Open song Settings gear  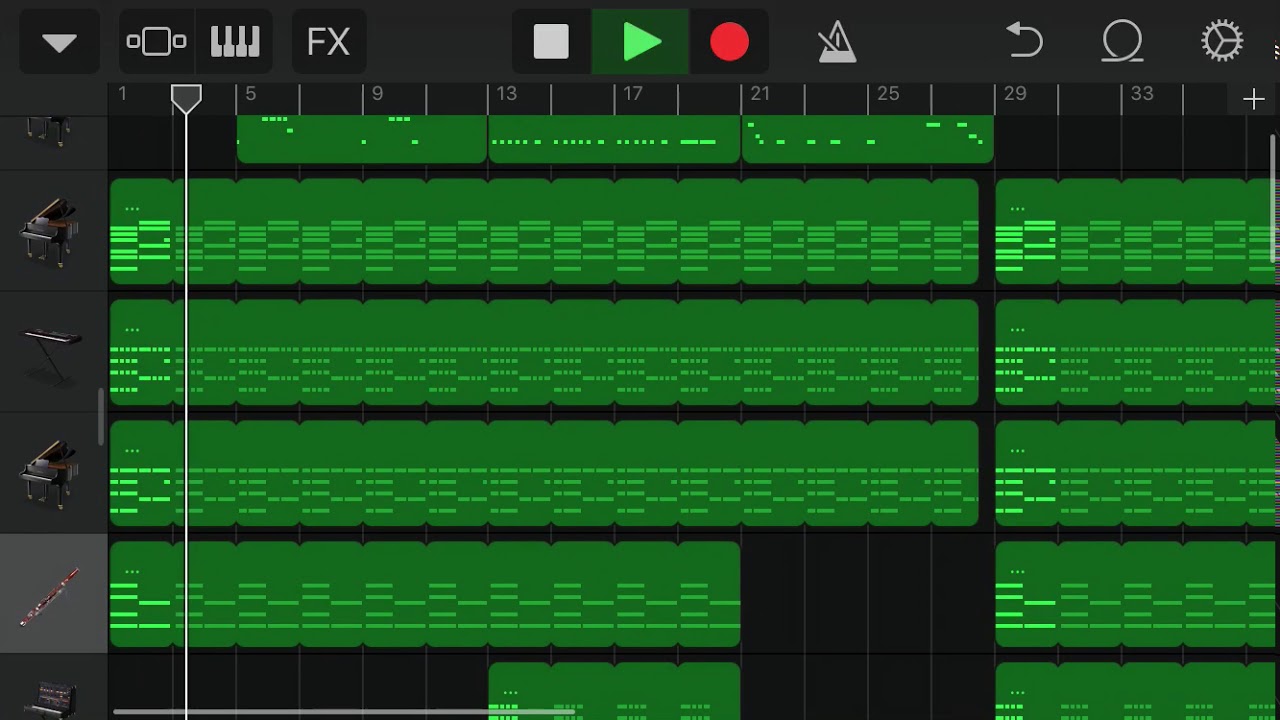click(1222, 42)
